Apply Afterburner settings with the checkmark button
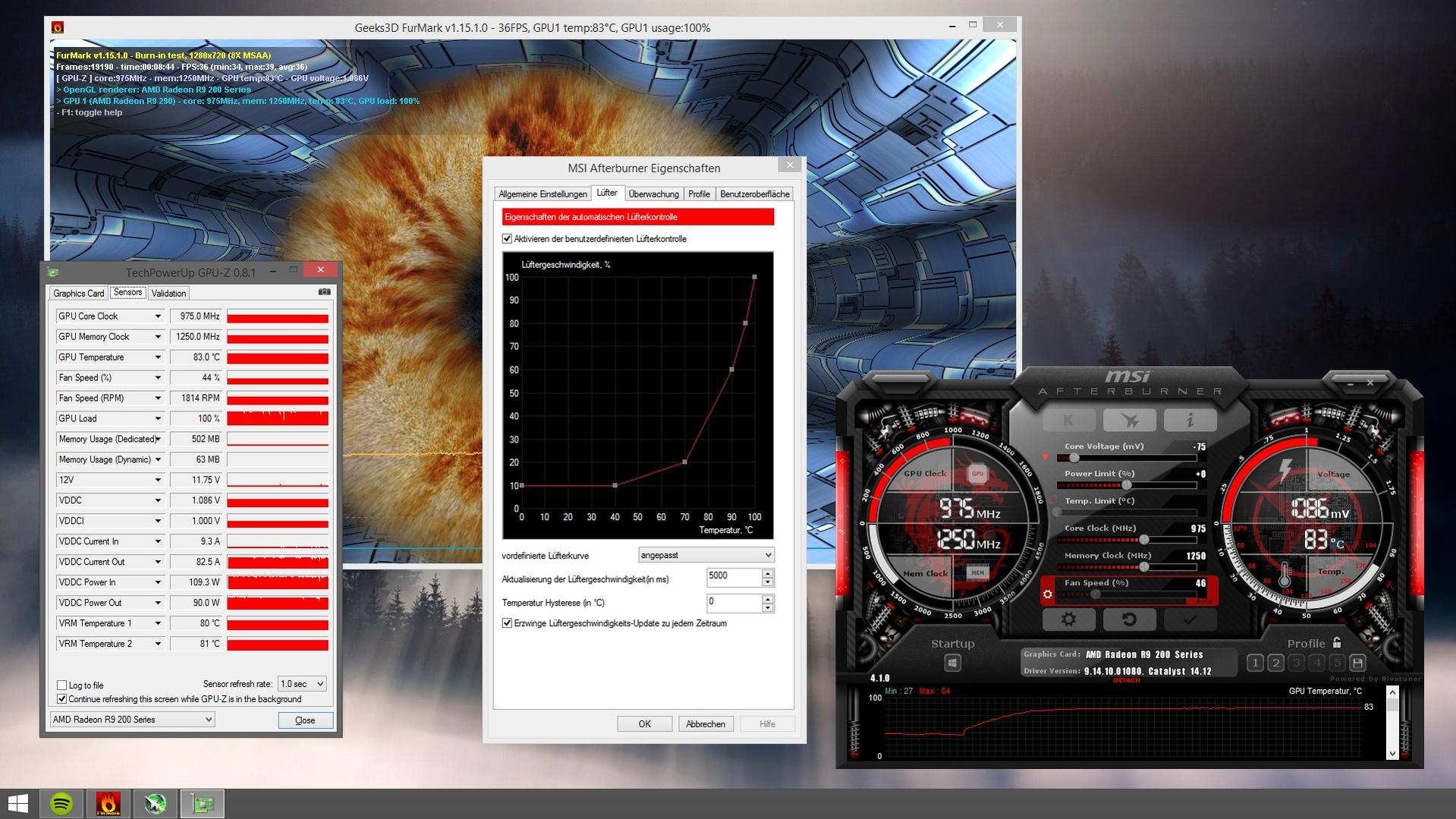Viewport: 1456px width, 819px height. [1190, 619]
